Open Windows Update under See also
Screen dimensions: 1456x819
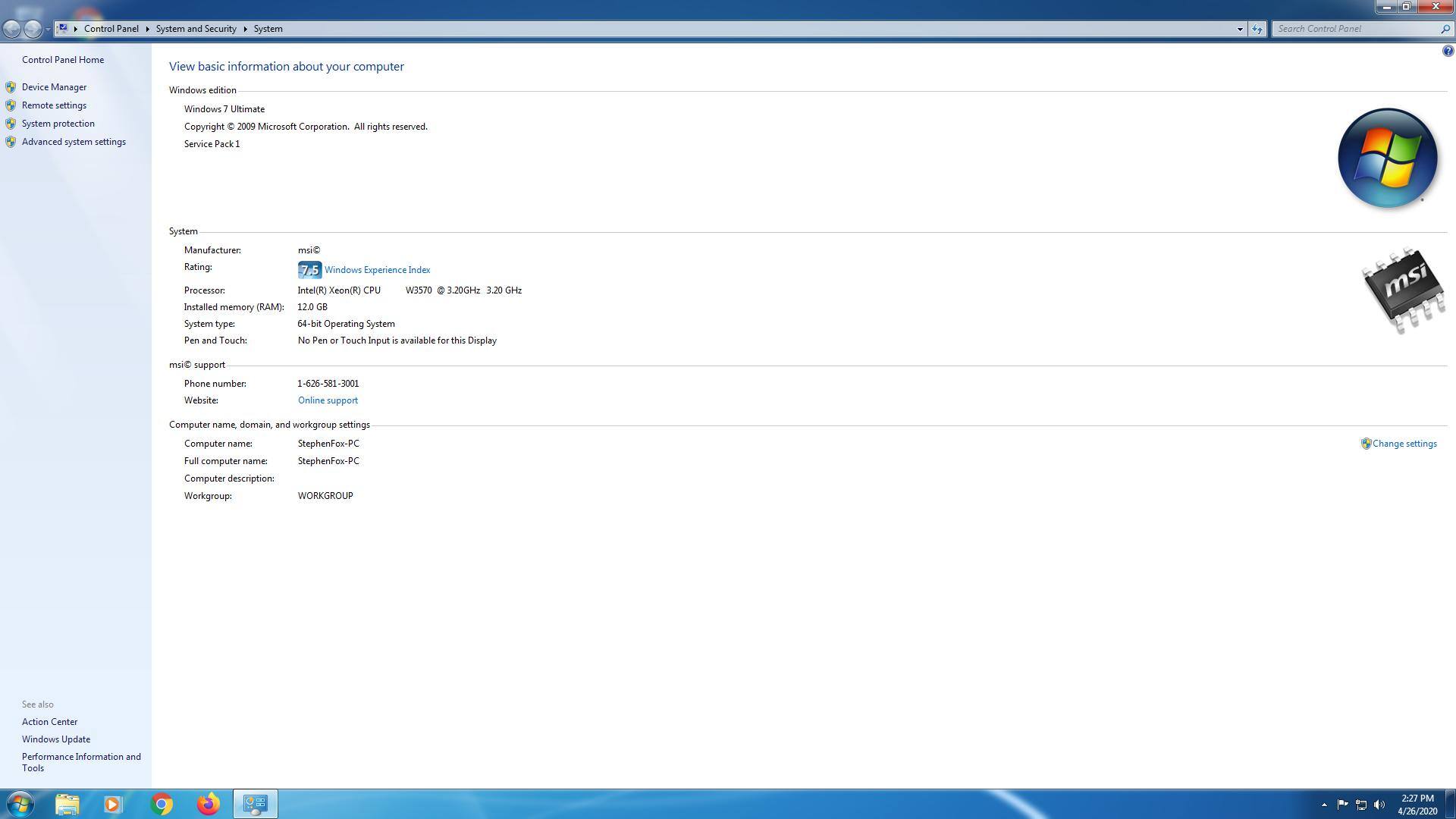pyautogui.click(x=56, y=739)
